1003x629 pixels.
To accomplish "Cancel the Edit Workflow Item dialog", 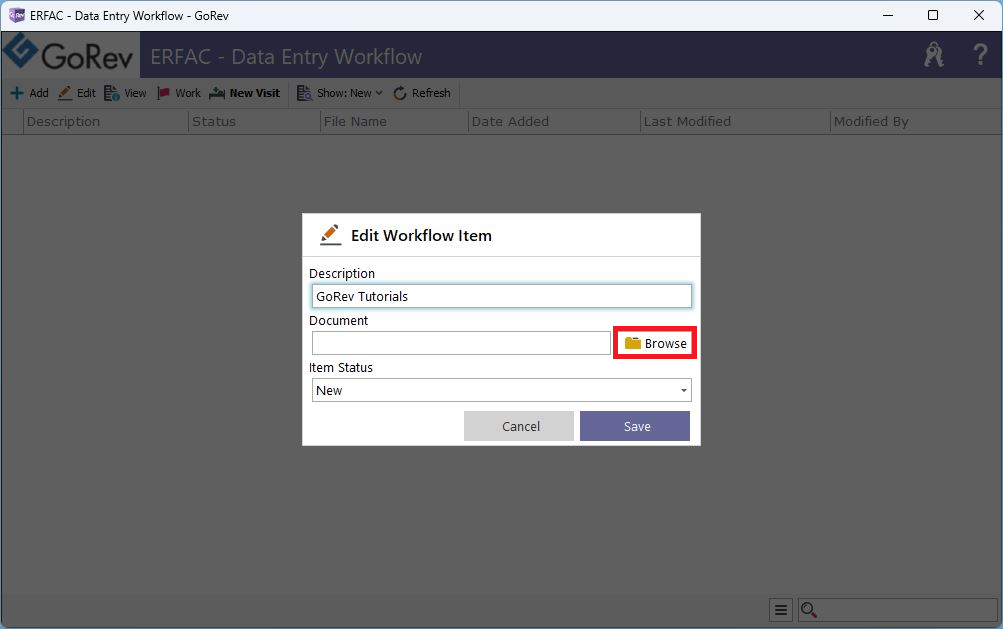I will (519, 426).
